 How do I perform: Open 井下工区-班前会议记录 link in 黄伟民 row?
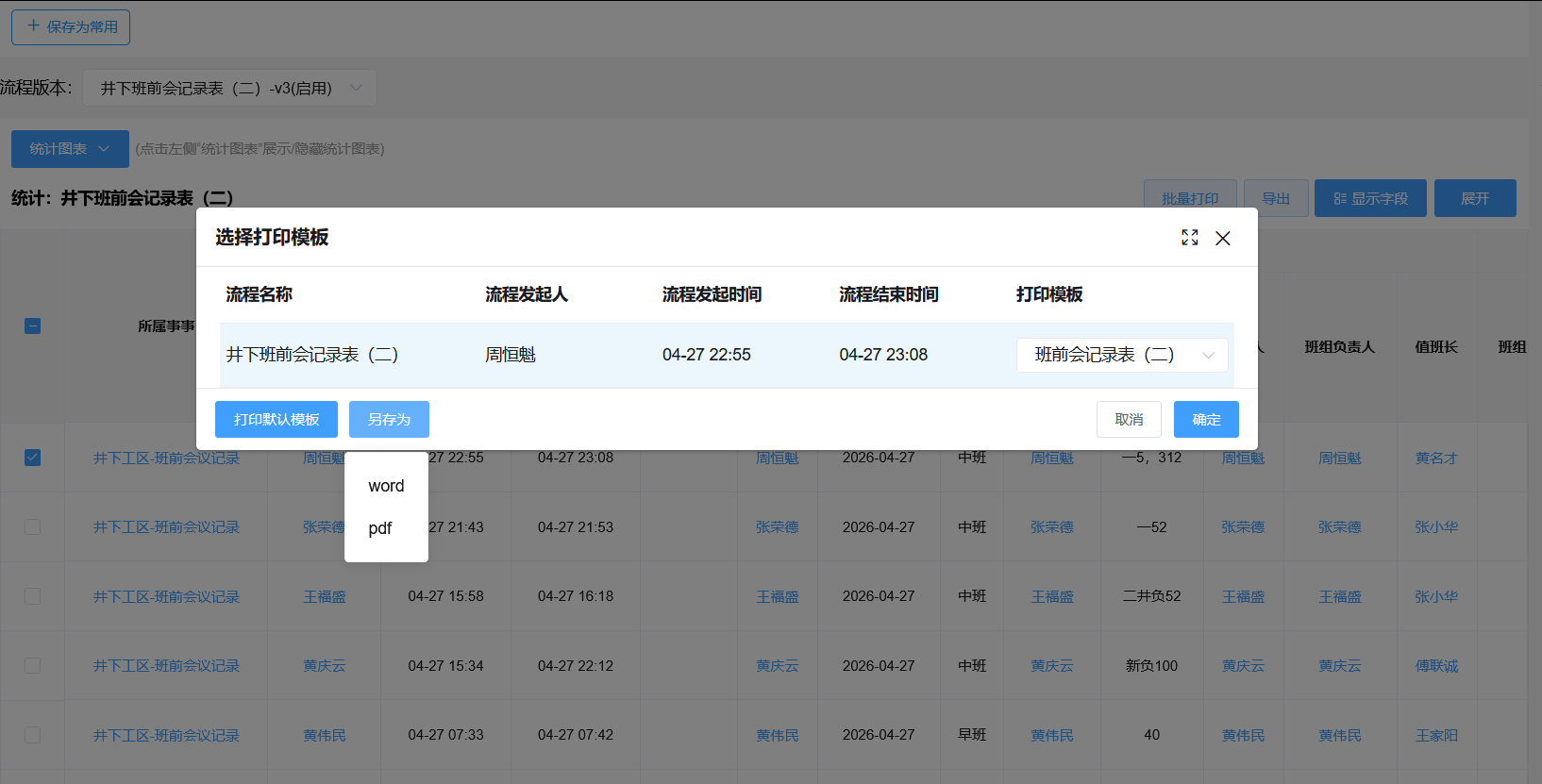(x=166, y=735)
